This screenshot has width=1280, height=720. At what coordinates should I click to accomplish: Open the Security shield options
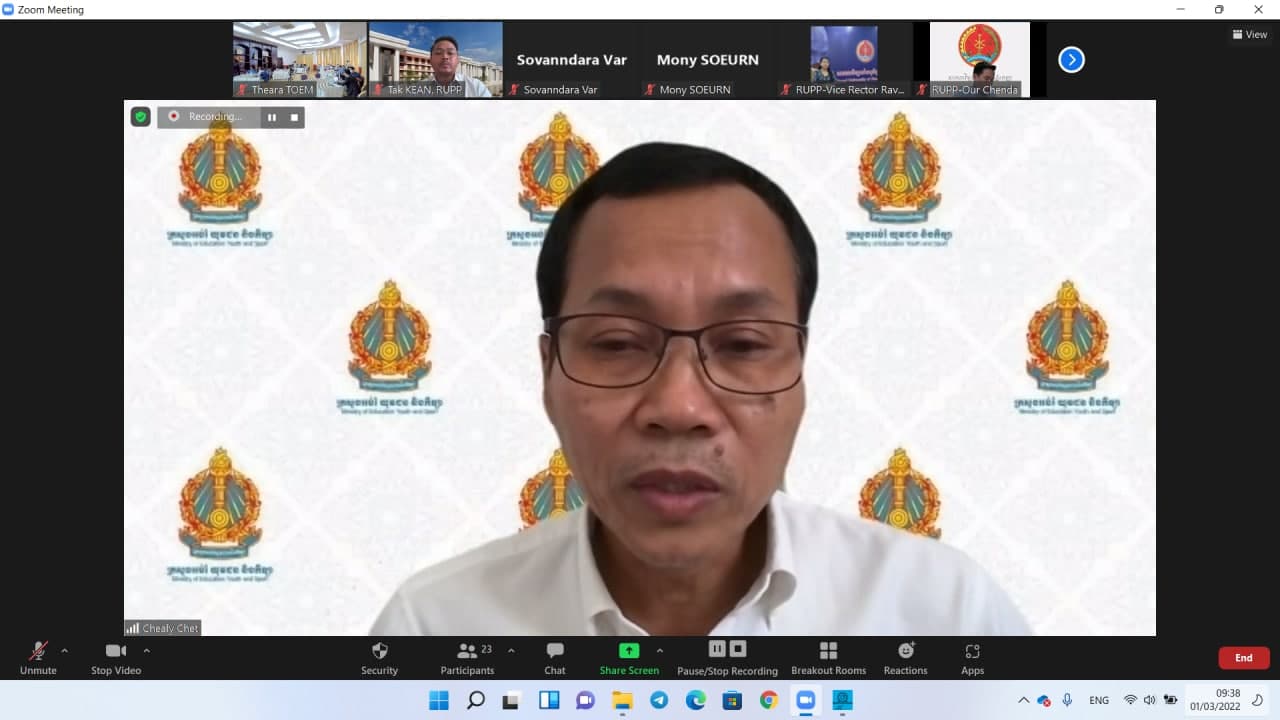point(379,658)
